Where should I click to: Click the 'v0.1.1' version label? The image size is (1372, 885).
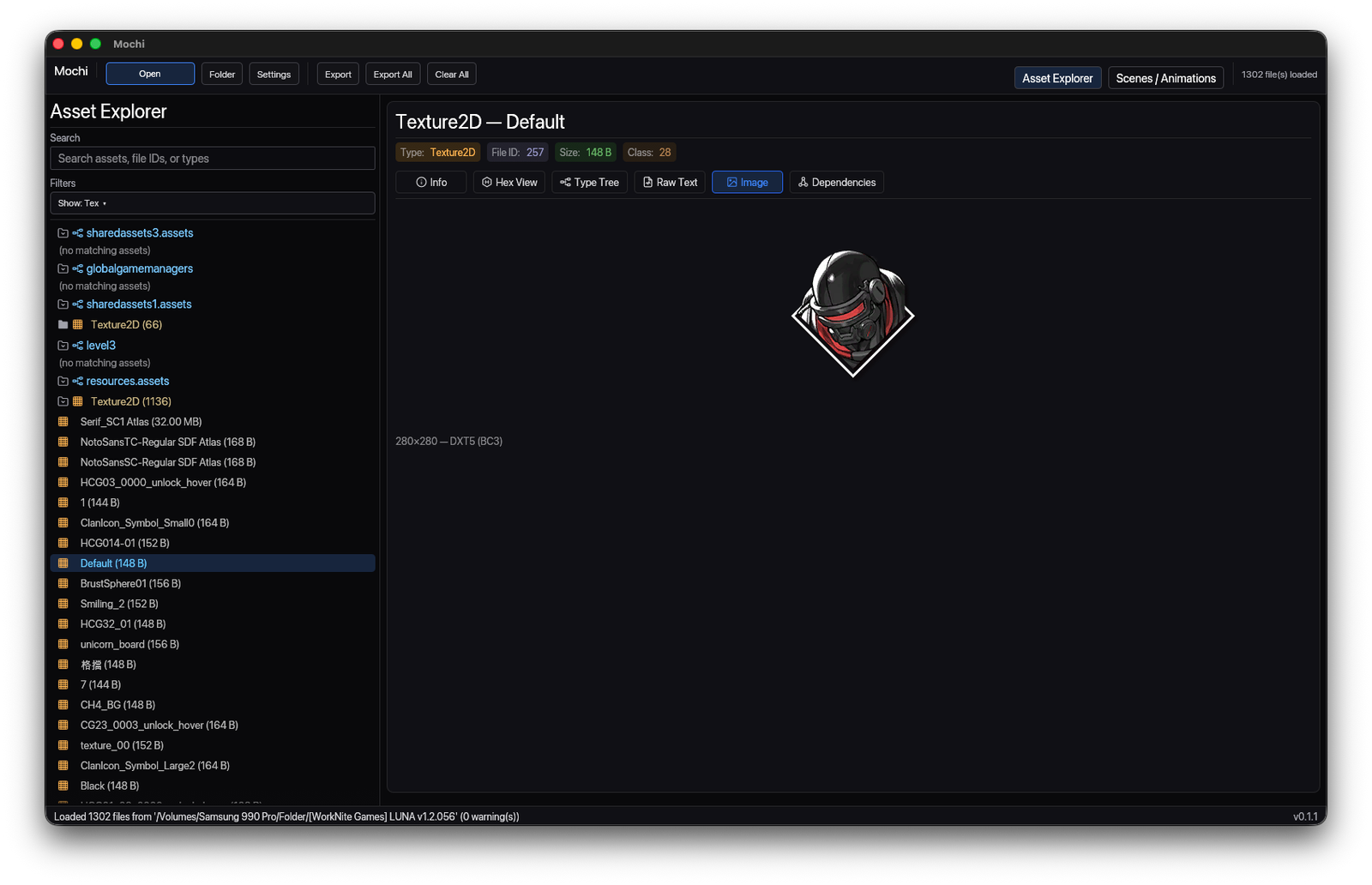click(x=1305, y=817)
